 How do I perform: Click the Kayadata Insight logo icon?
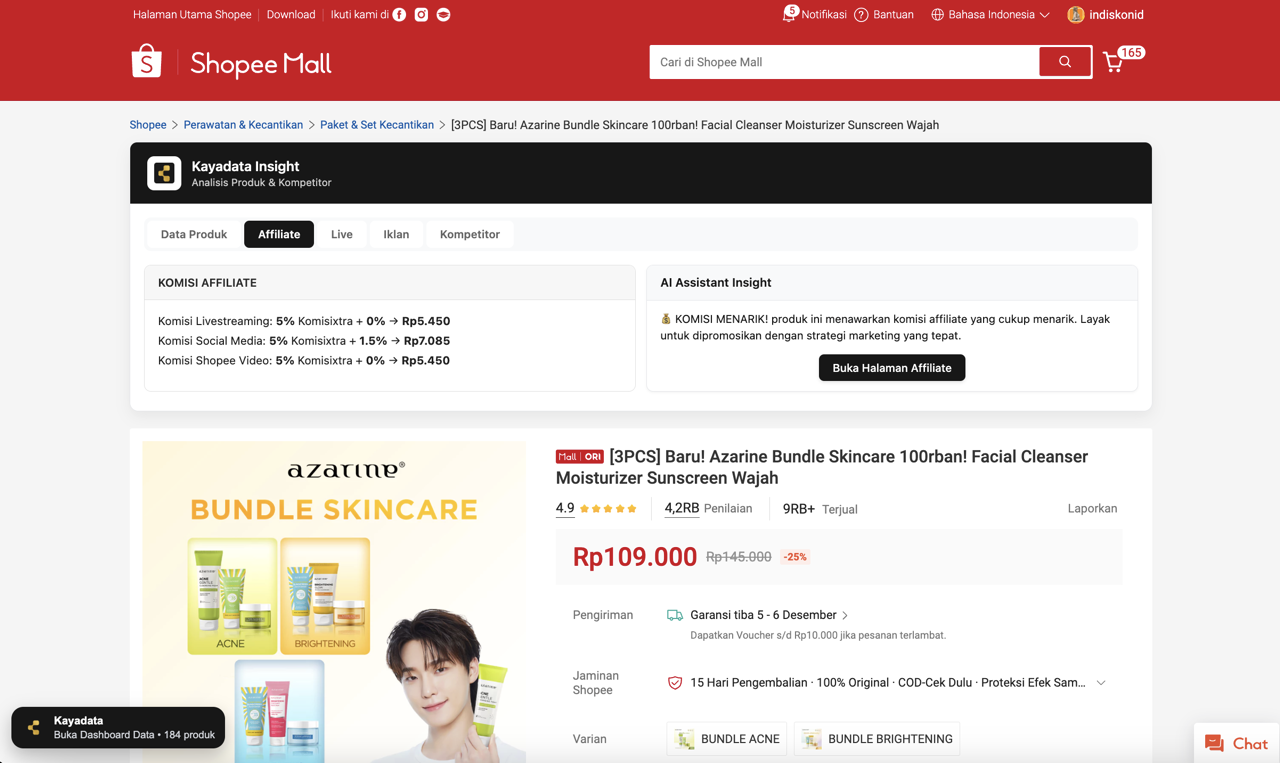(164, 173)
